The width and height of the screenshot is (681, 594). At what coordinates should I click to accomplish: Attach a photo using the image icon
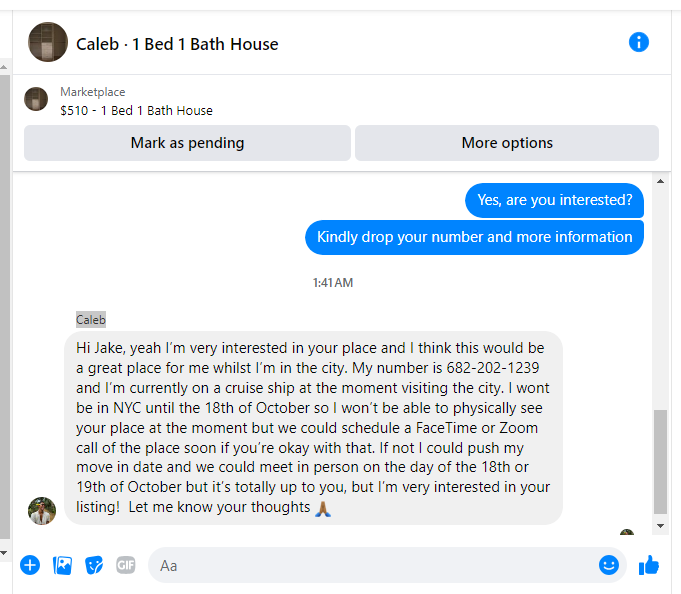pyautogui.click(x=62, y=565)
